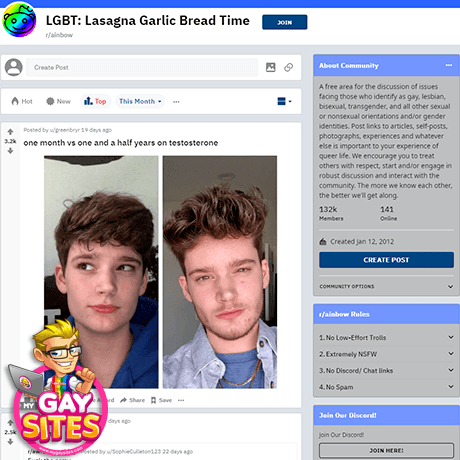Open the This Month time range dropdown
Screen dimensions: 460x460
tap(140, 101)
